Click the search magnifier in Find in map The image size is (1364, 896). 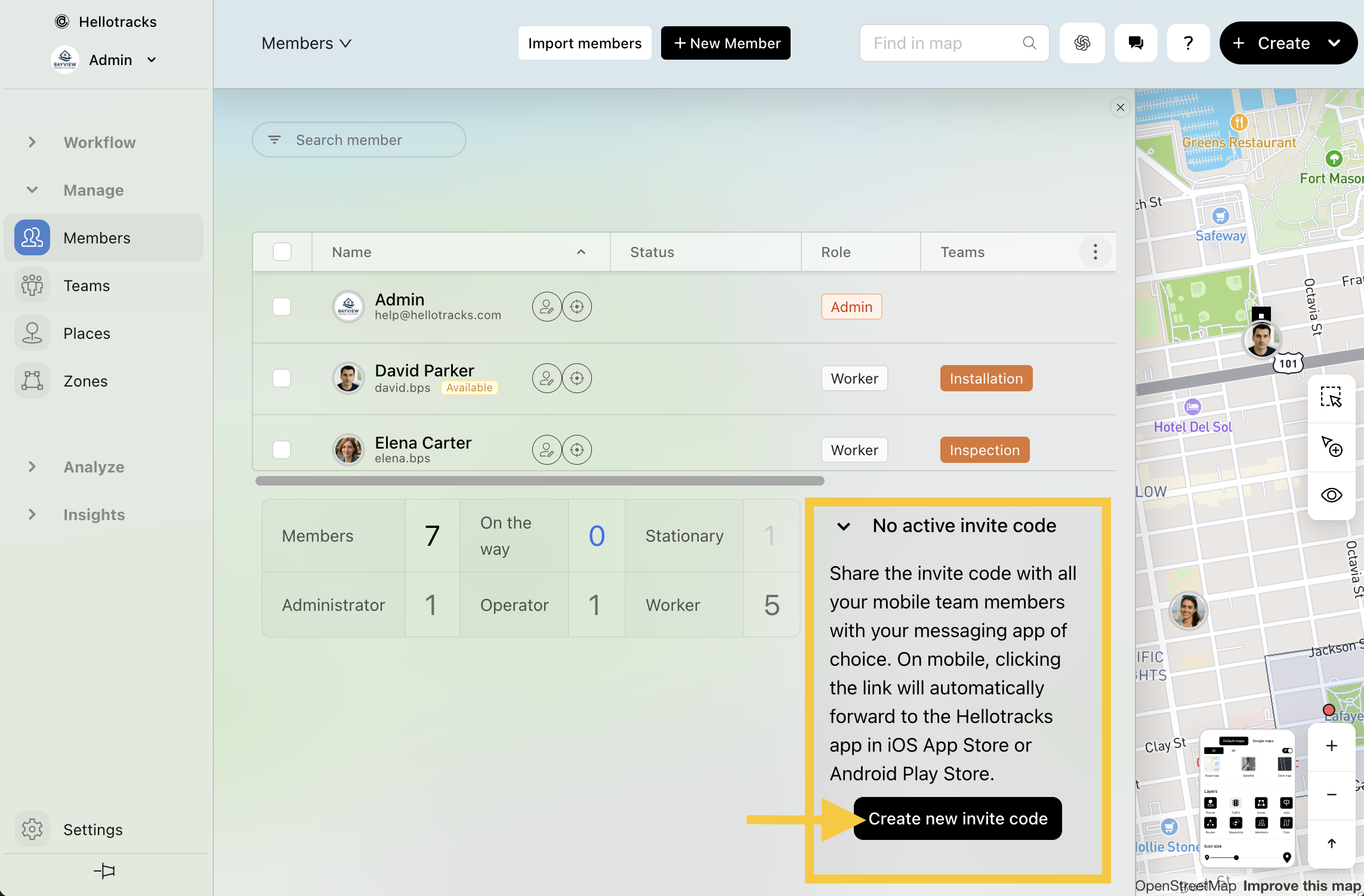point(1029,43)
